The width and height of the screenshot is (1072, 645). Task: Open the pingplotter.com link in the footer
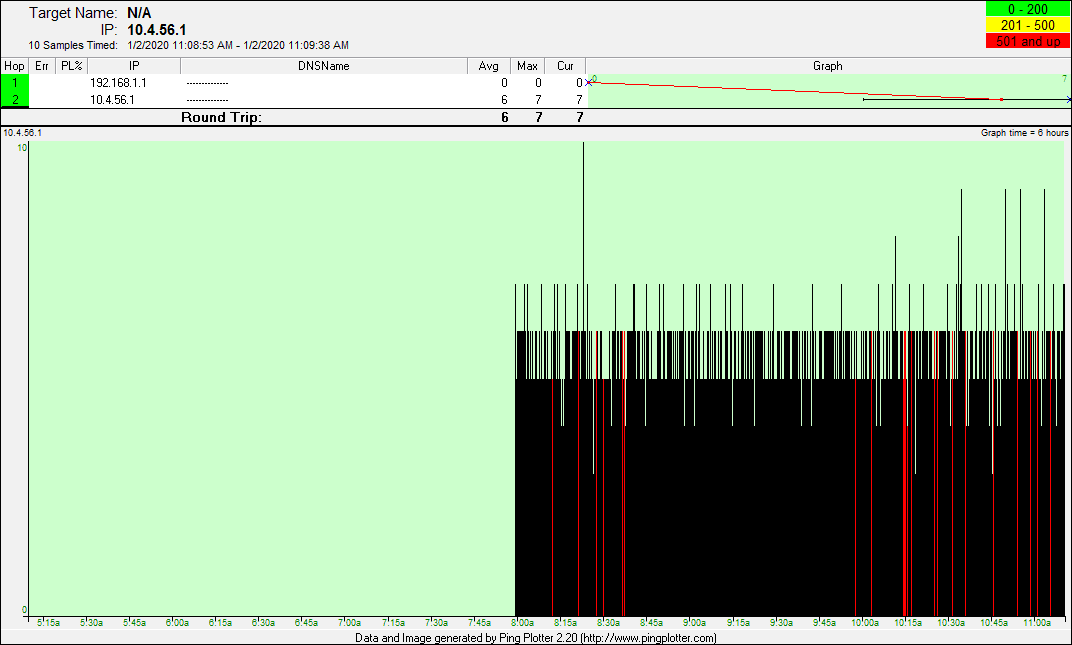(x=648, y=638)
